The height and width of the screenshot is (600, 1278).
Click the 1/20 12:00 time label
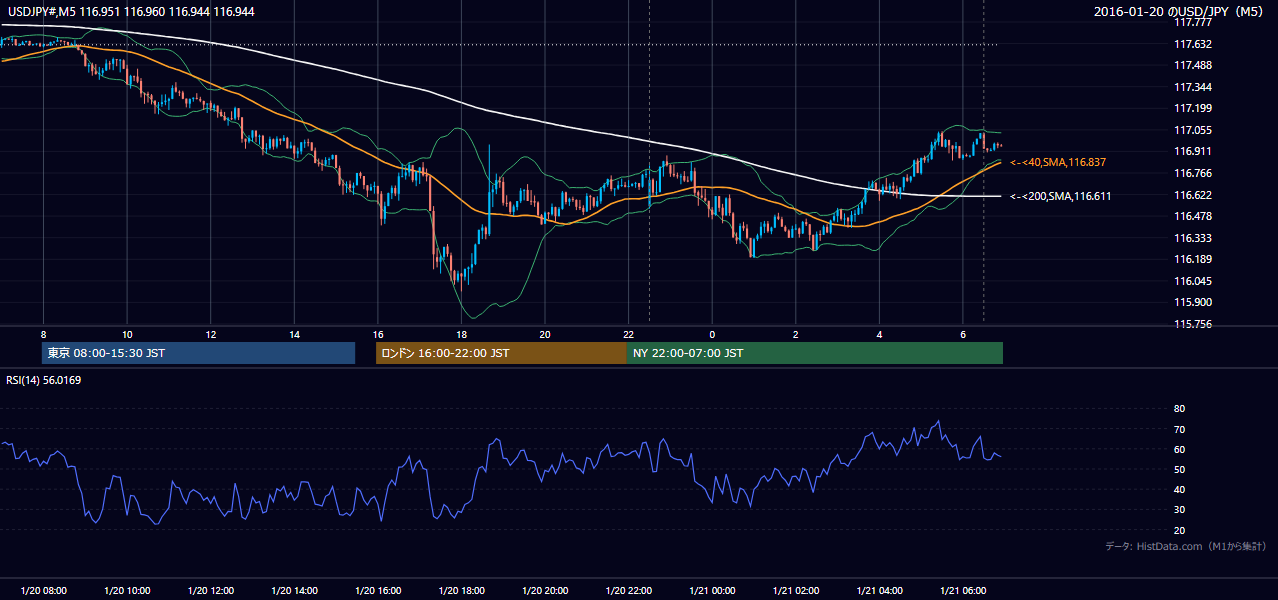[210, 591]
